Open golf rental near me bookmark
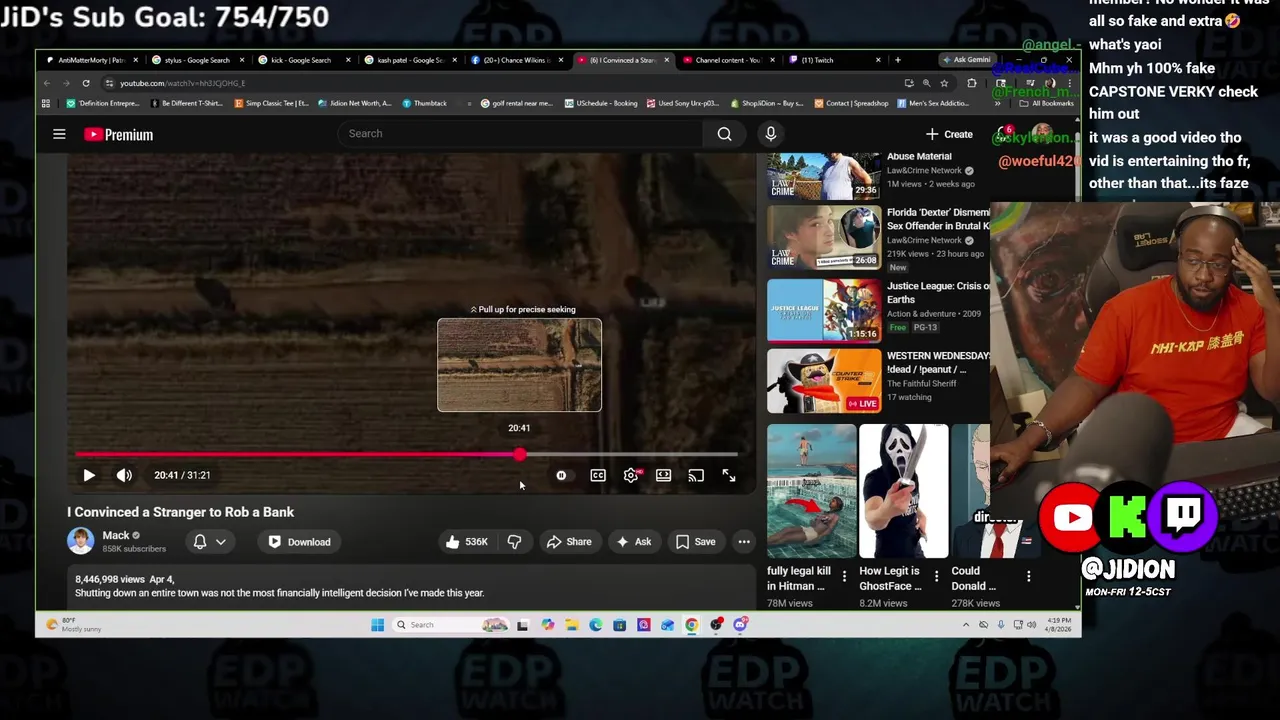Screen dimensions: 1280x720 [516, 103]
